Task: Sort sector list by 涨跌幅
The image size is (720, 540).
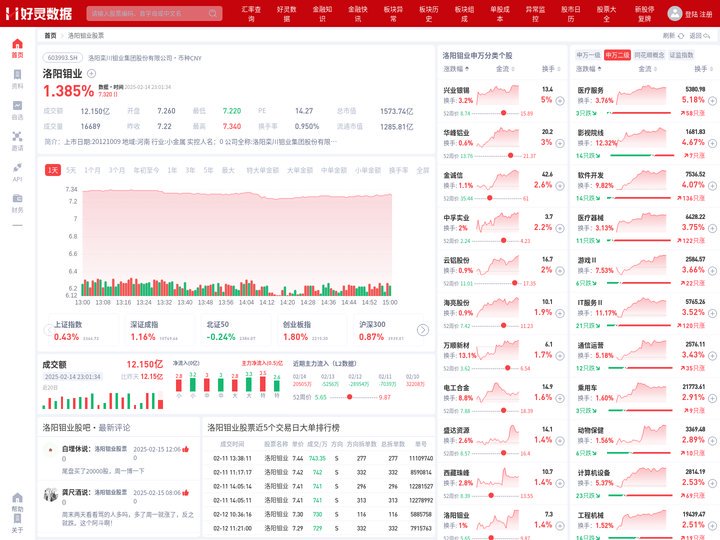Action: [589, 69]
